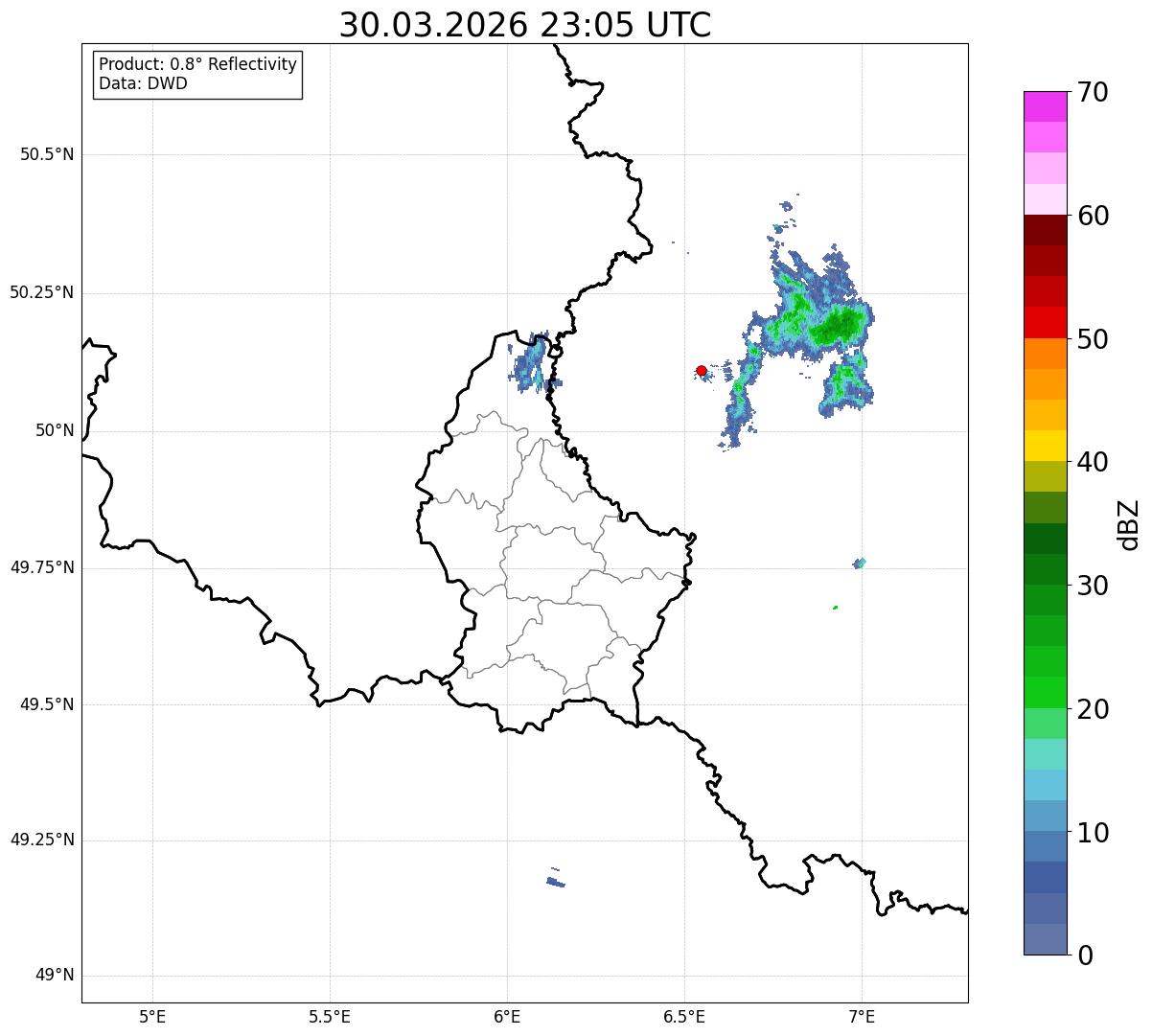This screenshot has width=1152, height=1036.
Task: Click the dBZ colorbar axis label
Action: [1129, 524]
